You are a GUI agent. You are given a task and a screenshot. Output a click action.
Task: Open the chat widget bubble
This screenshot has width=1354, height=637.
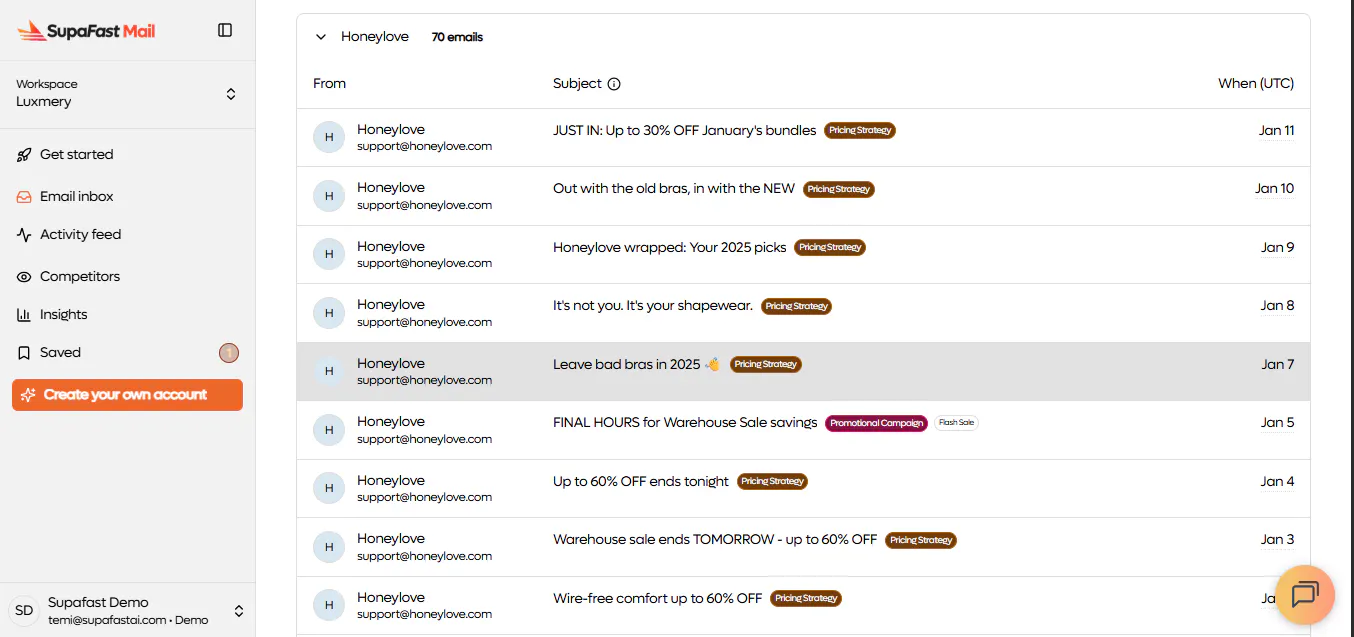[x=1305, y=595]
